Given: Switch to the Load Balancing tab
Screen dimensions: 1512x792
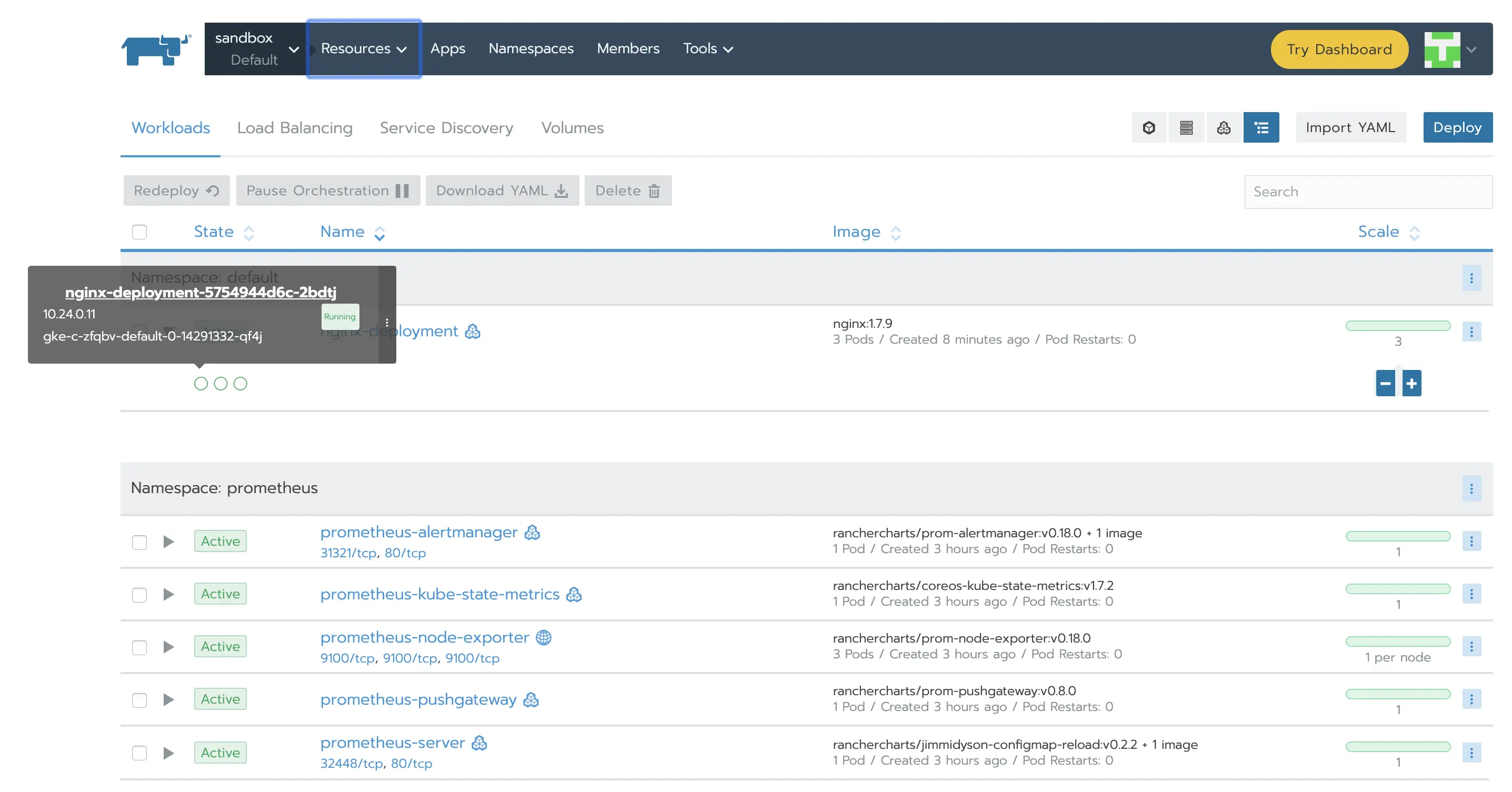Looking at the screenshot, I should pyautogui.click(x=295, y=128).
